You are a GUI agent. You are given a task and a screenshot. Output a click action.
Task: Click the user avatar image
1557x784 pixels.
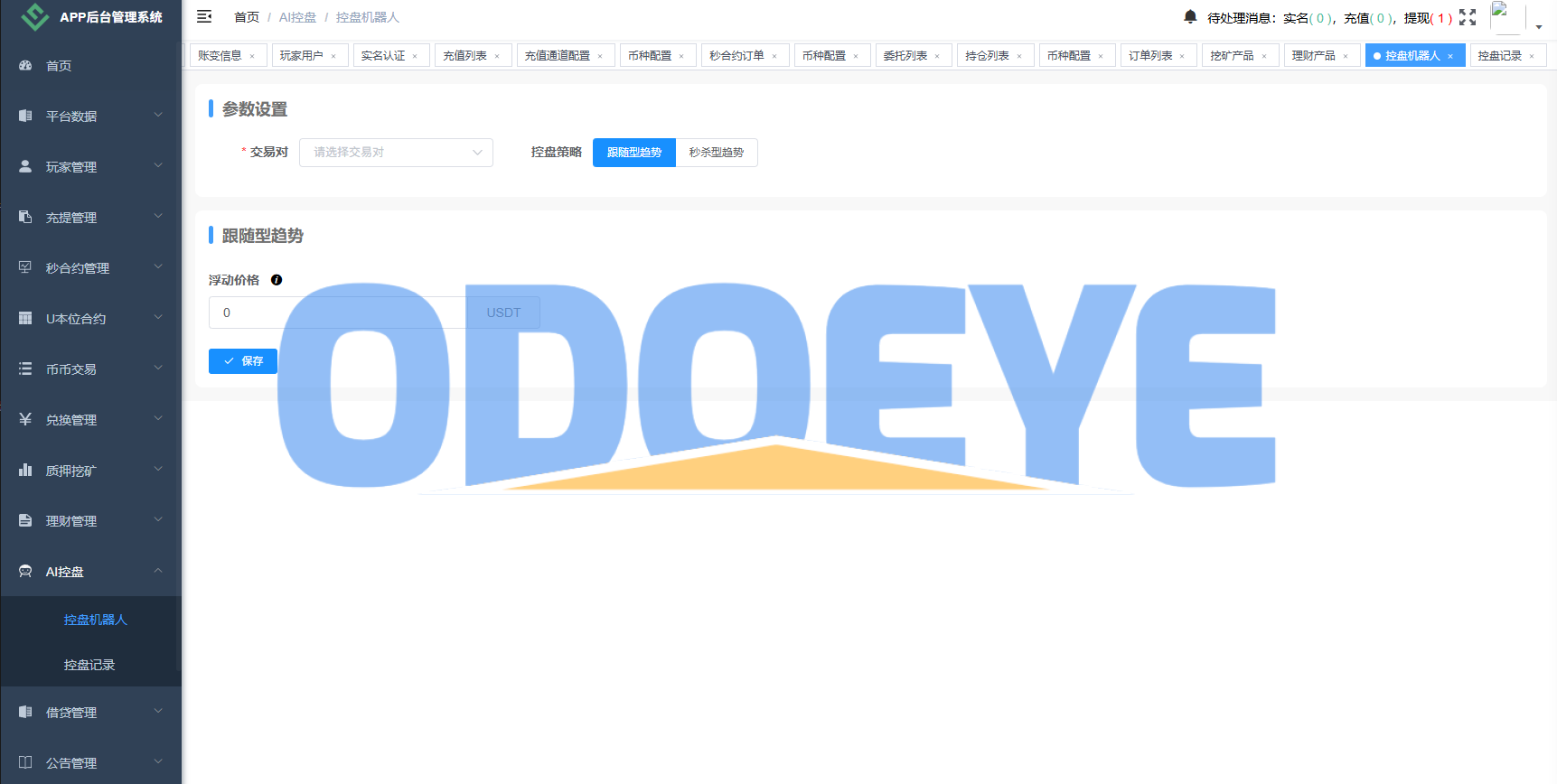tap(1506, 17)
